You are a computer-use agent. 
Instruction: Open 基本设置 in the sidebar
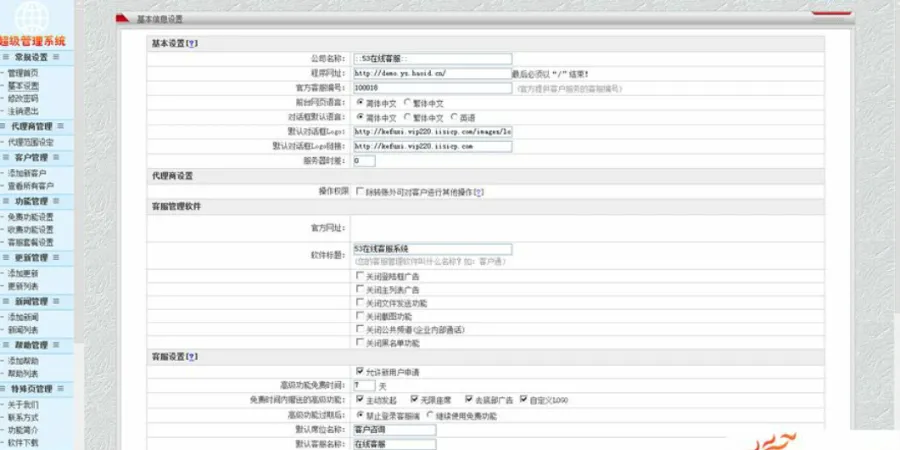click(x=23, y=86)
